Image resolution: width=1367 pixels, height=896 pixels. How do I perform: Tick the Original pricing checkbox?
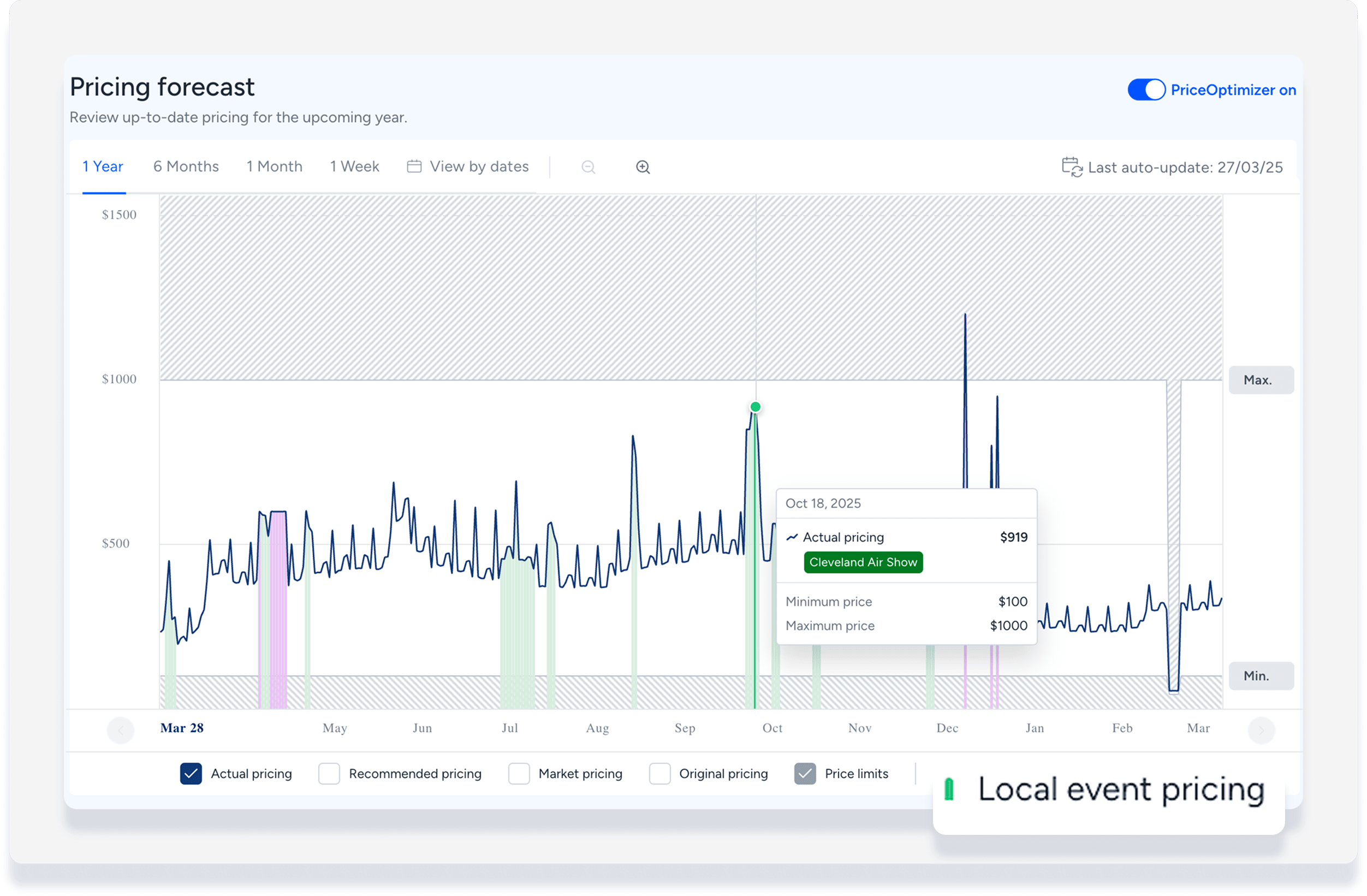click(x=659, y=774)
